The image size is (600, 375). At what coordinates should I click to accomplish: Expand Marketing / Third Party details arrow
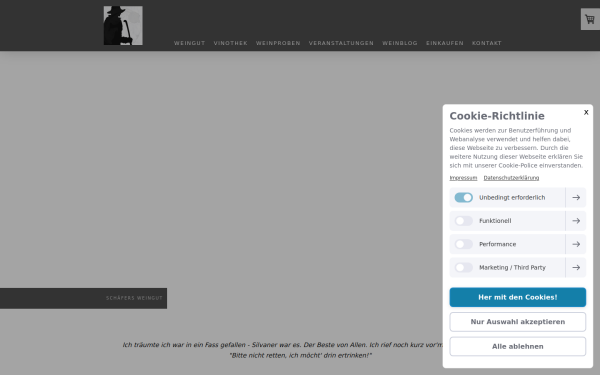[576, 267]
